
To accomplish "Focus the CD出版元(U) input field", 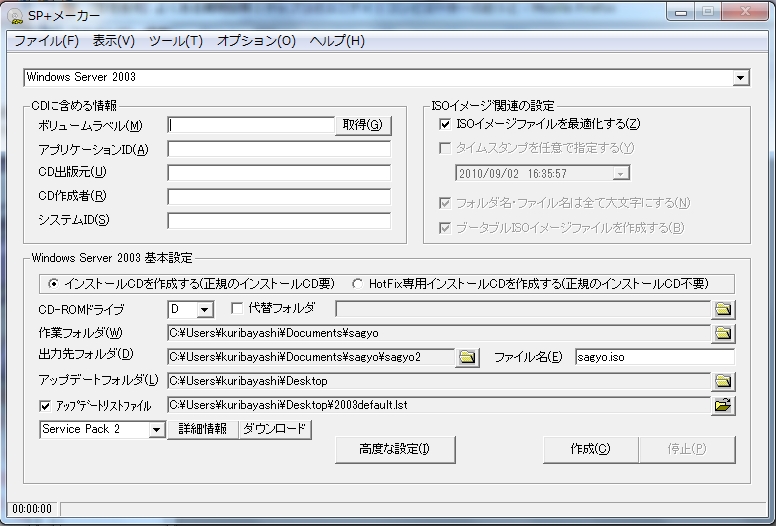I will [x=279, y=173].
